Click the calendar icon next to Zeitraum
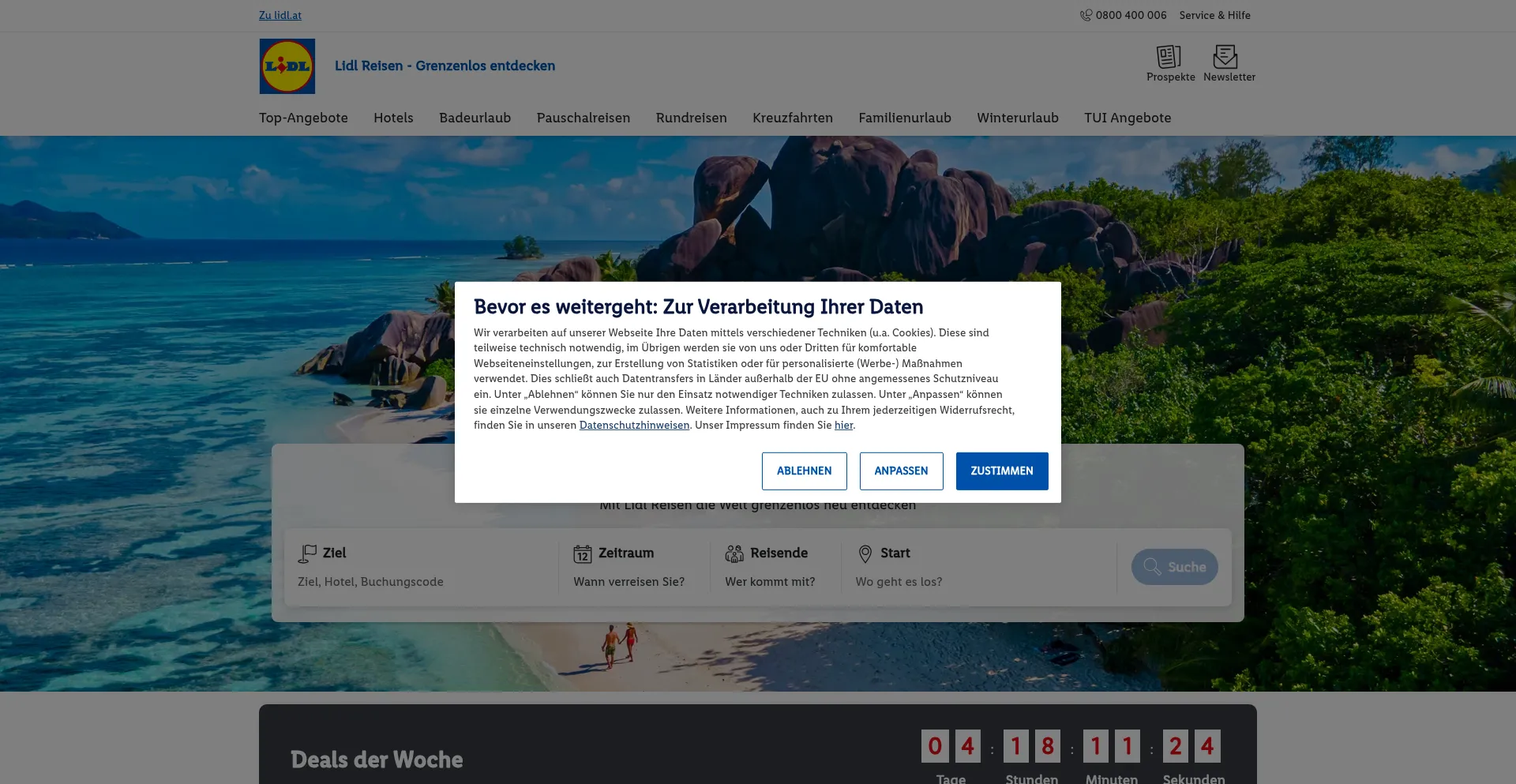The height and width of the screenshot is (784, 1516). (583, 553)
